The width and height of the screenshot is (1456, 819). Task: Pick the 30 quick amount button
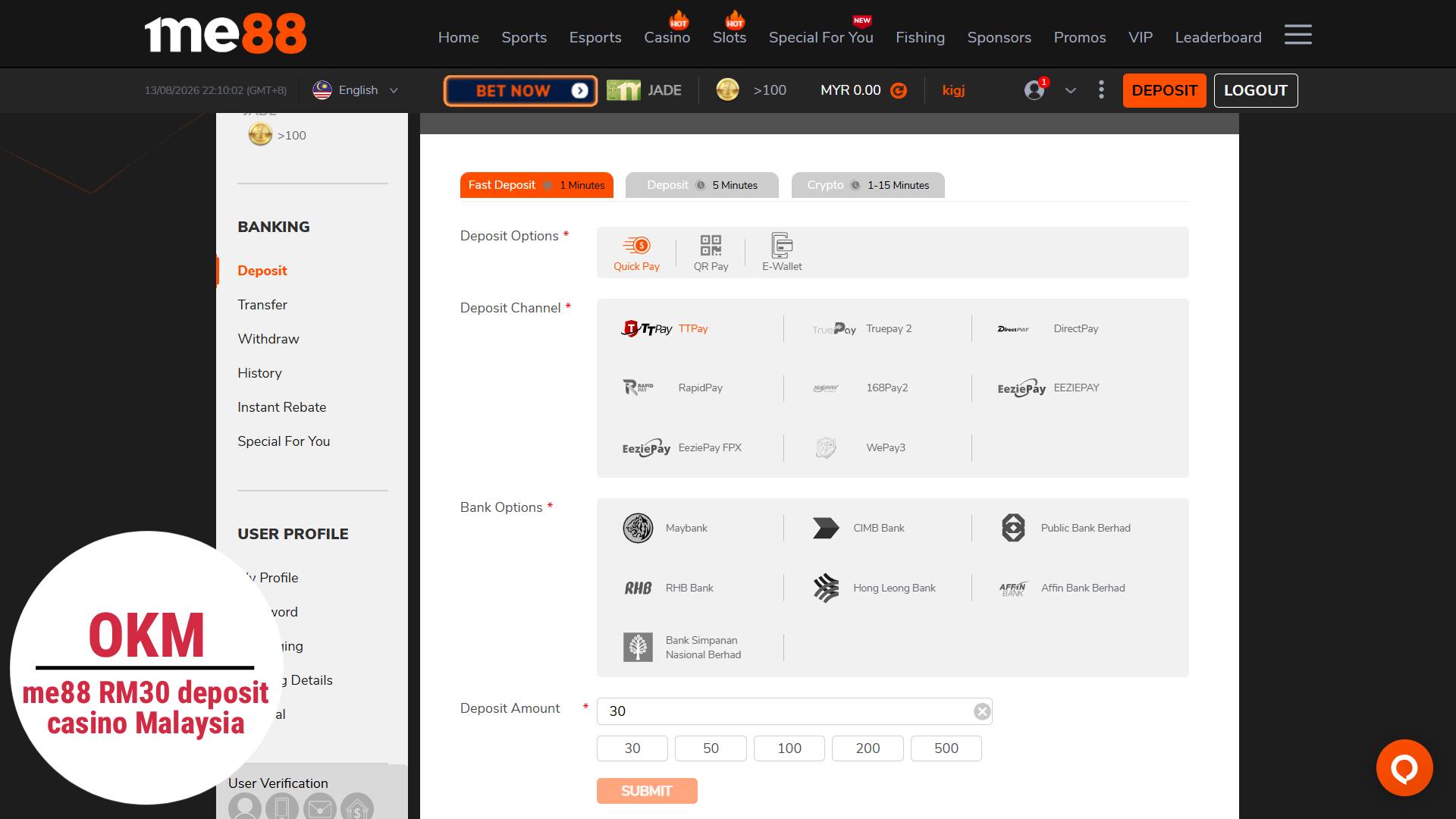coord(632,748)
